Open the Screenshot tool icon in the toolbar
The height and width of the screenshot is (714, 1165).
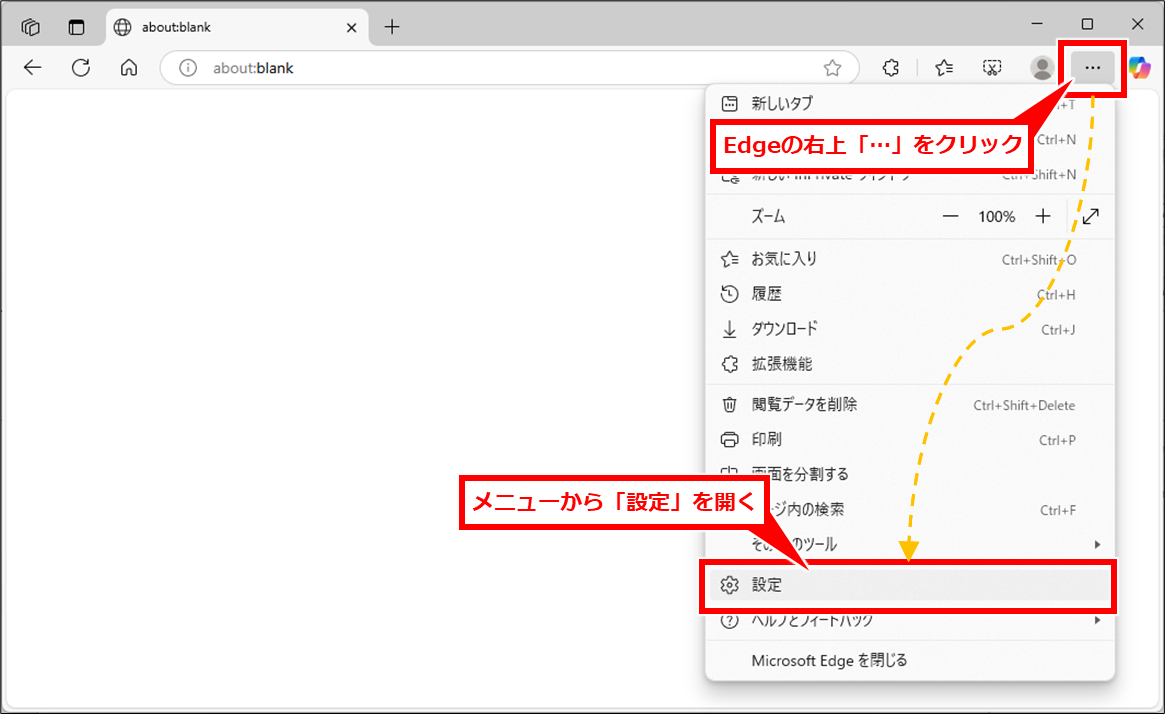coord(992,68)
